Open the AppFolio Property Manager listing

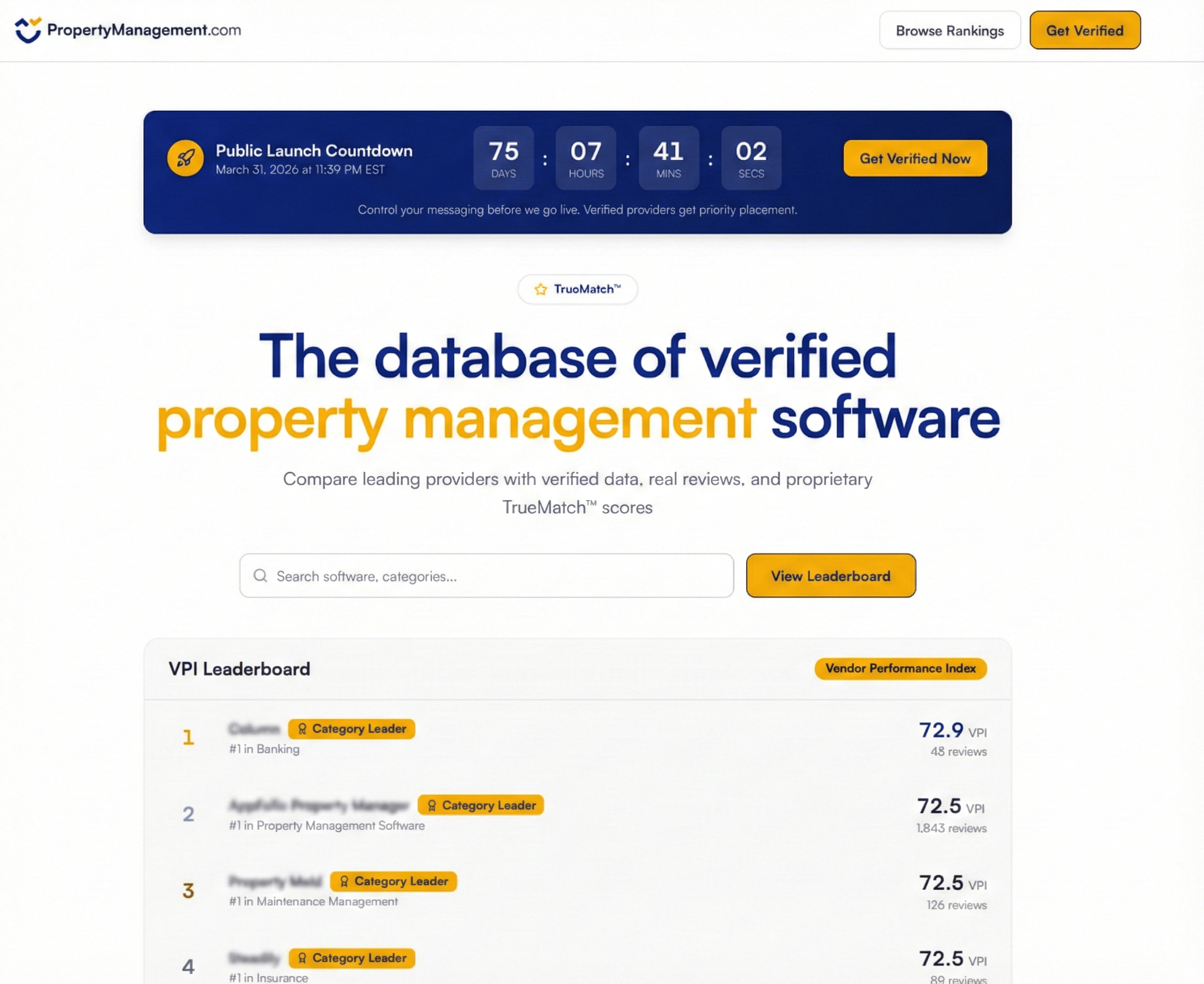[319, 805]
